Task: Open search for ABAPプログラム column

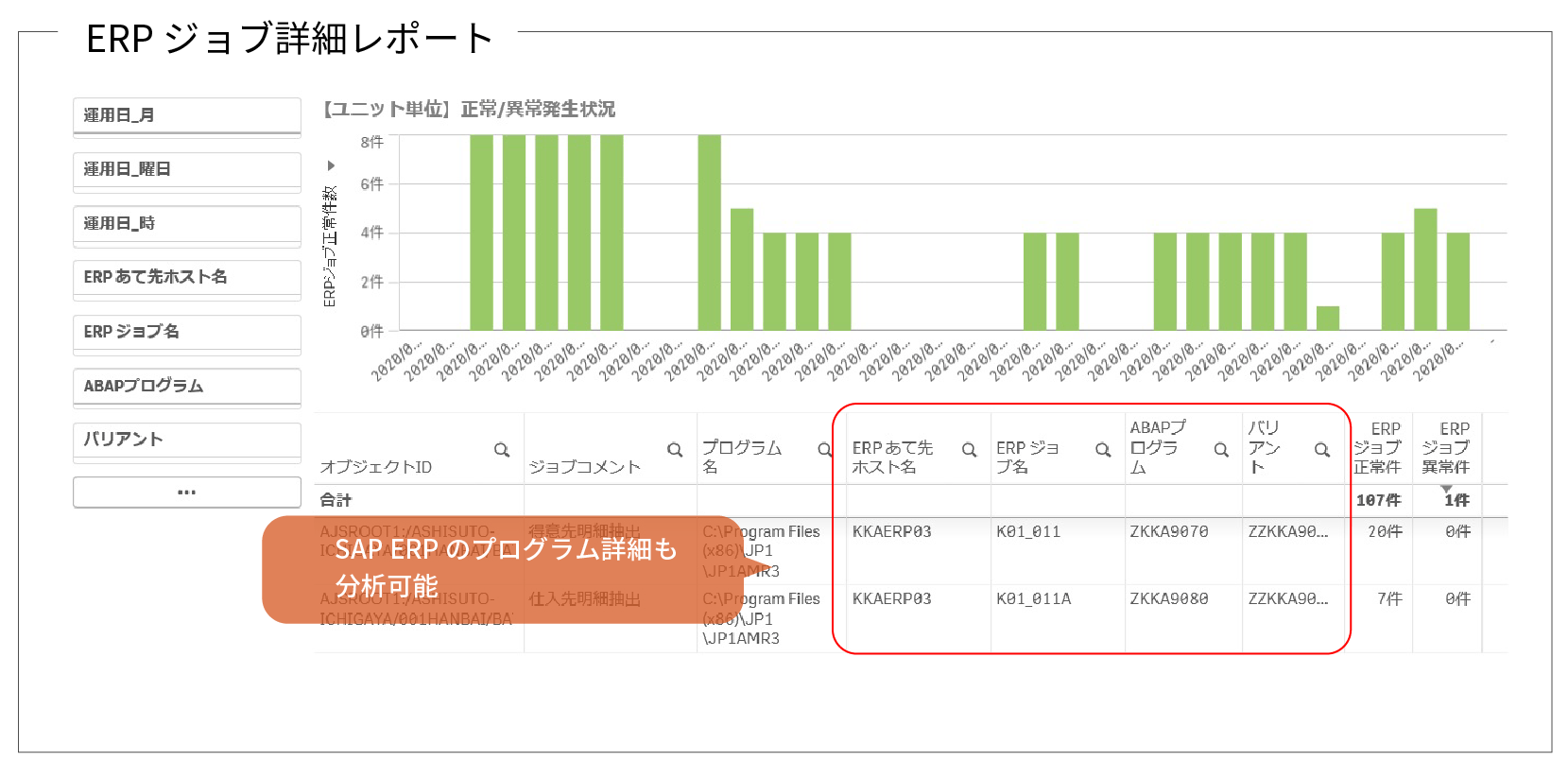Action: pos(1221,450)
